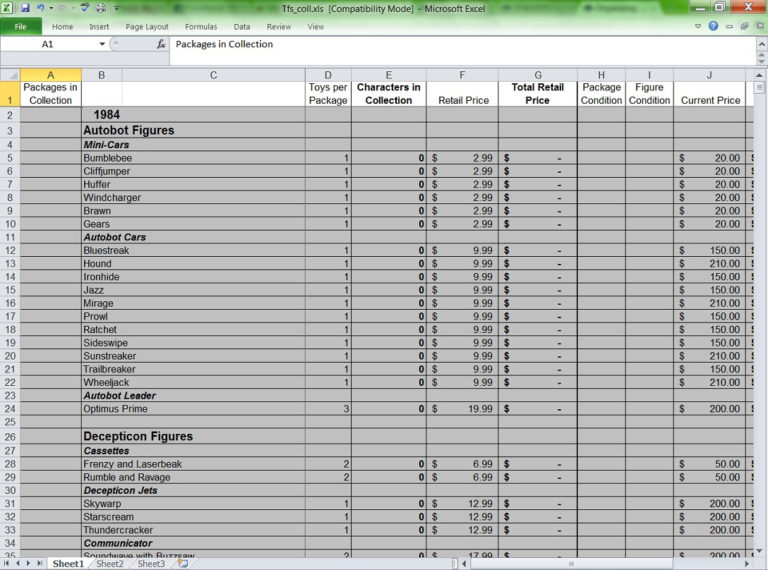Click in the formula bar text
The height and width of the screenshot is (570, 768).
(224, 44)
